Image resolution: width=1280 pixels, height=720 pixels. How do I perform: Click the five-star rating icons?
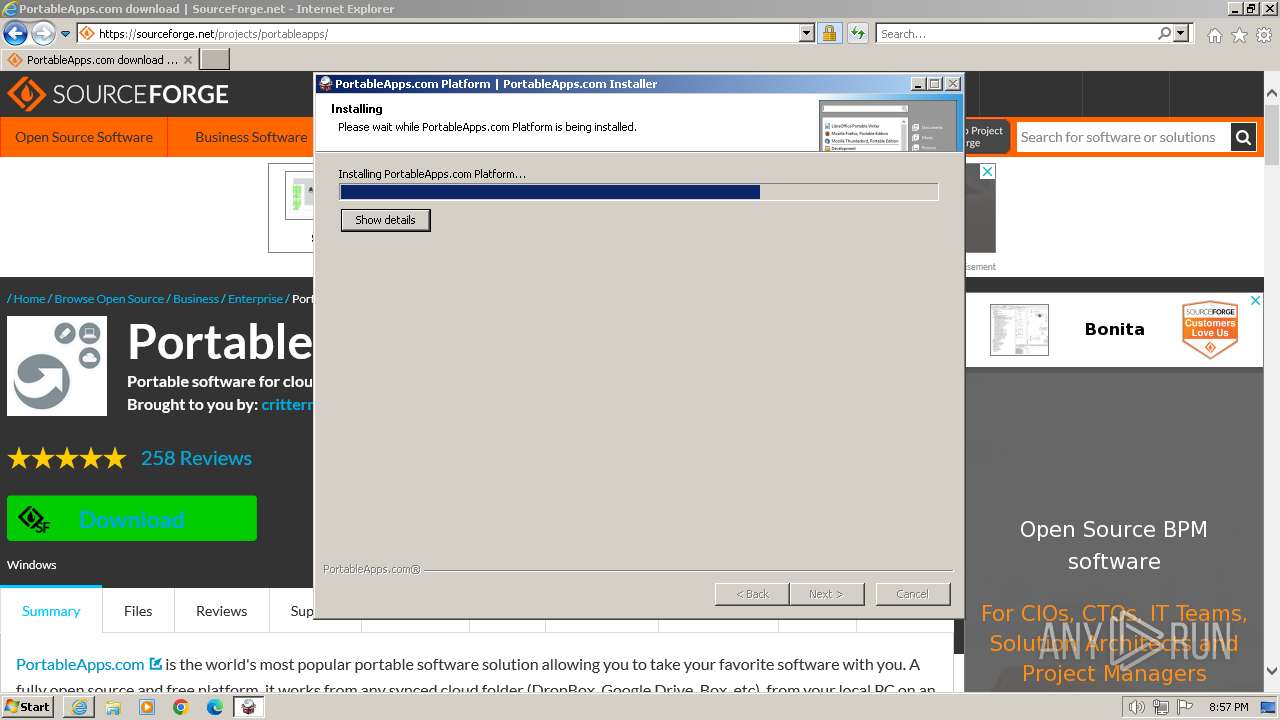tap(67, 459)
